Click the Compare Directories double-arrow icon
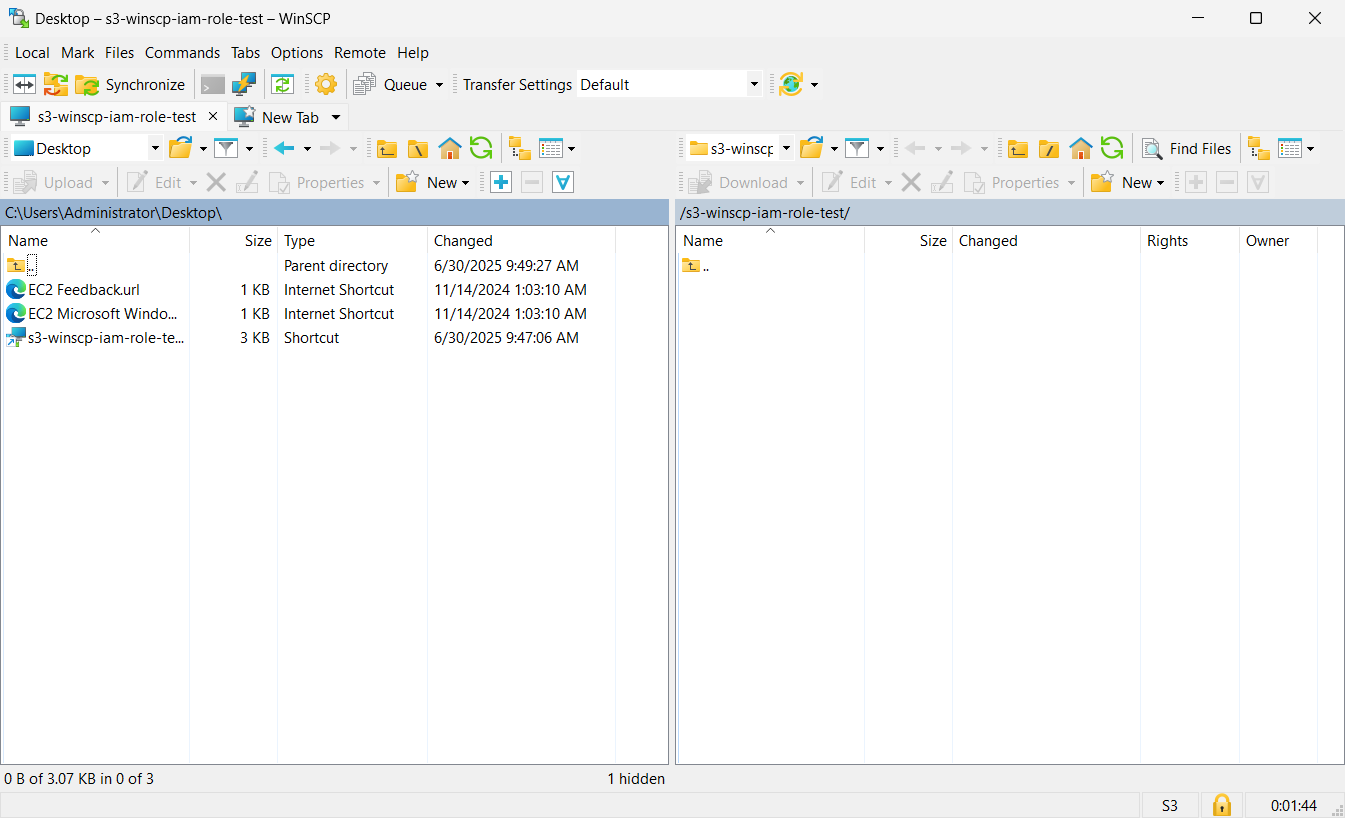This screenshot has height=818, width=1345. coord(24,85)
